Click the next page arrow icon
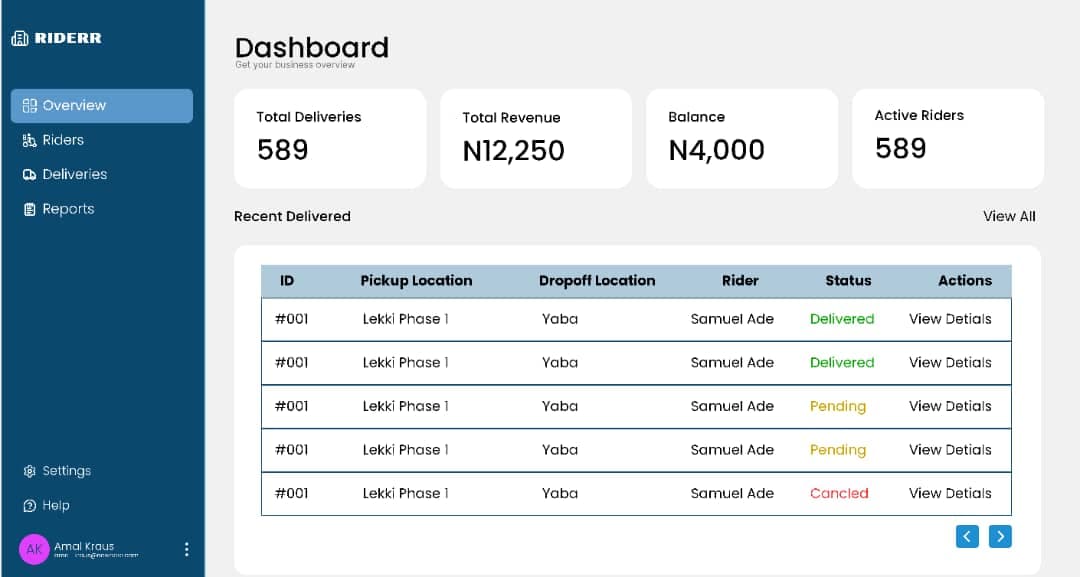The image size is (1080, 577). click(1000, 536)
